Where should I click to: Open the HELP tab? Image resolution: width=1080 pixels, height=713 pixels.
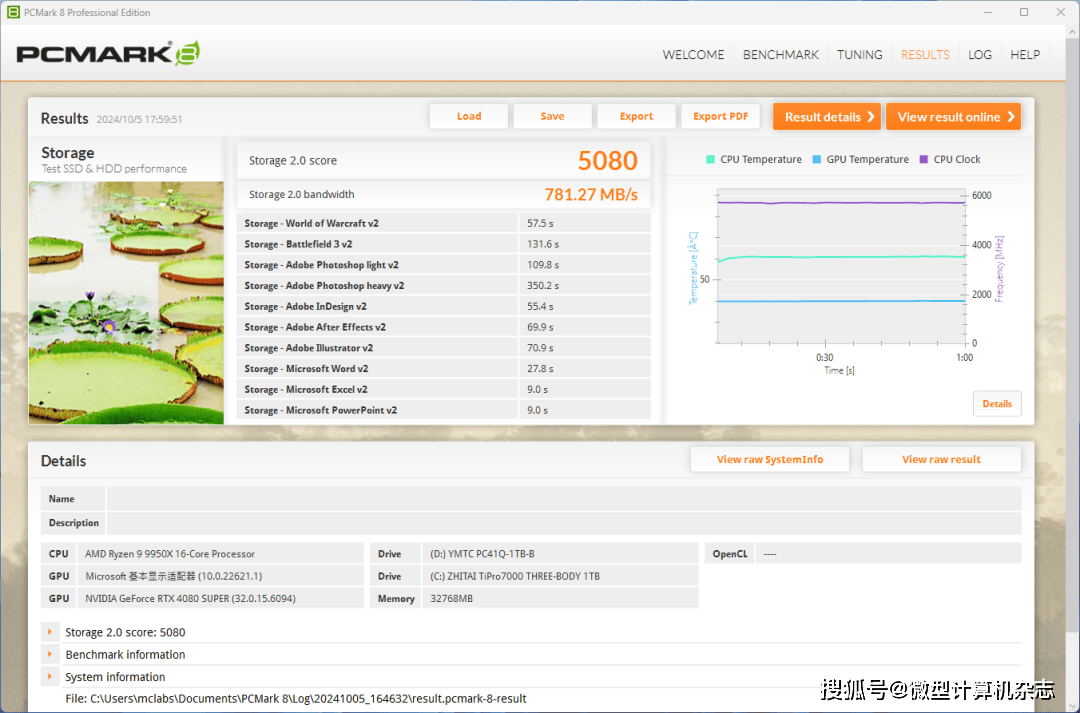click(x=1025, y=54)
